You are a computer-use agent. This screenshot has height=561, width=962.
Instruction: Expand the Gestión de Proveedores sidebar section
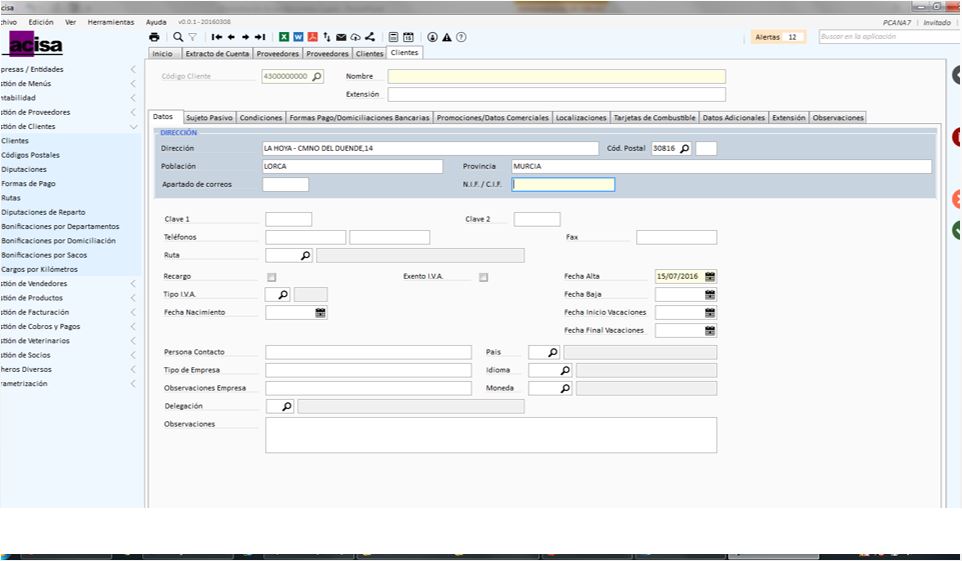[x=133, y=112]
